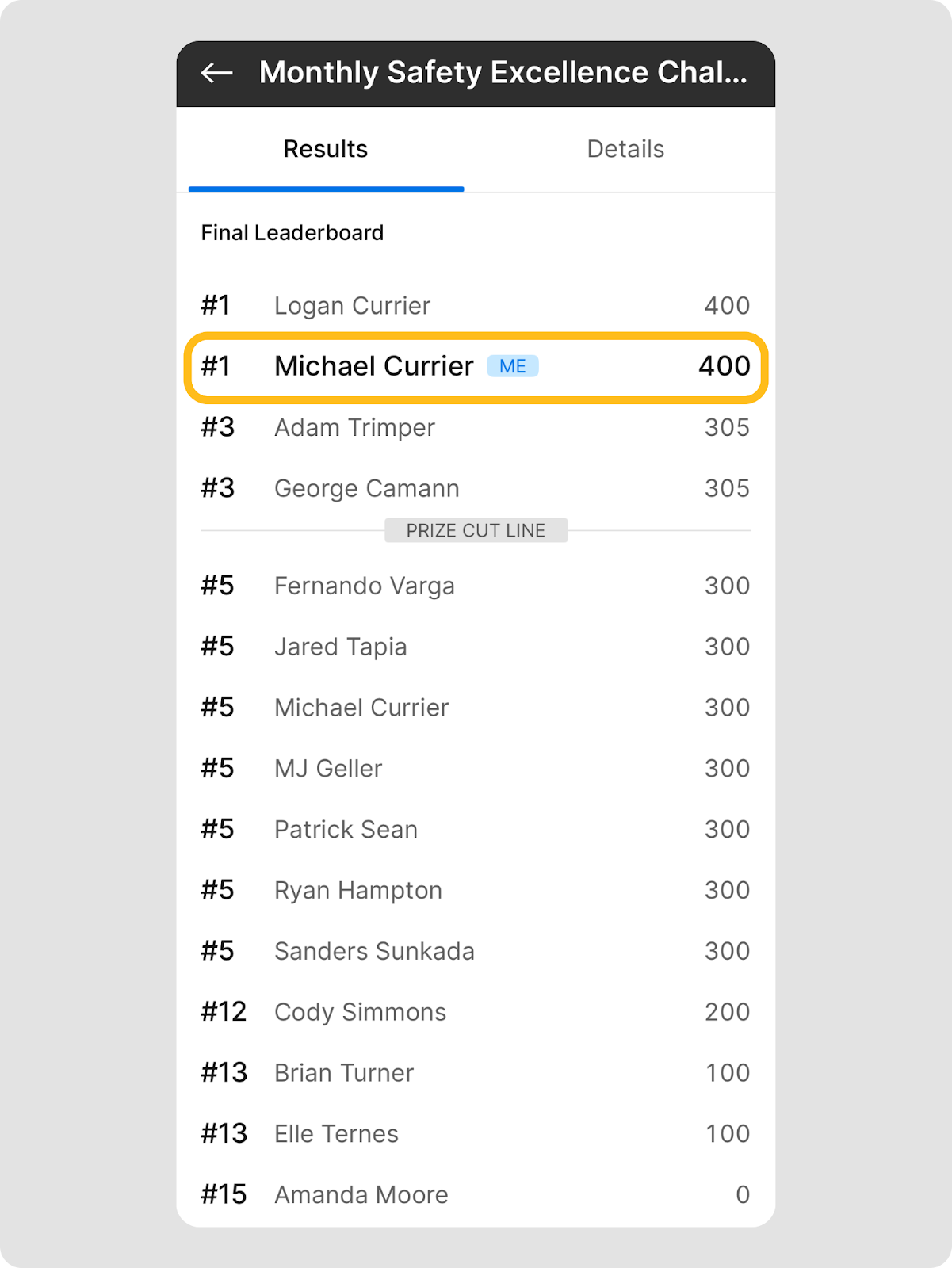Open Ryan Hampton's leaderboard row
This screenshot has width=952, height=1268.
[476, 890]
